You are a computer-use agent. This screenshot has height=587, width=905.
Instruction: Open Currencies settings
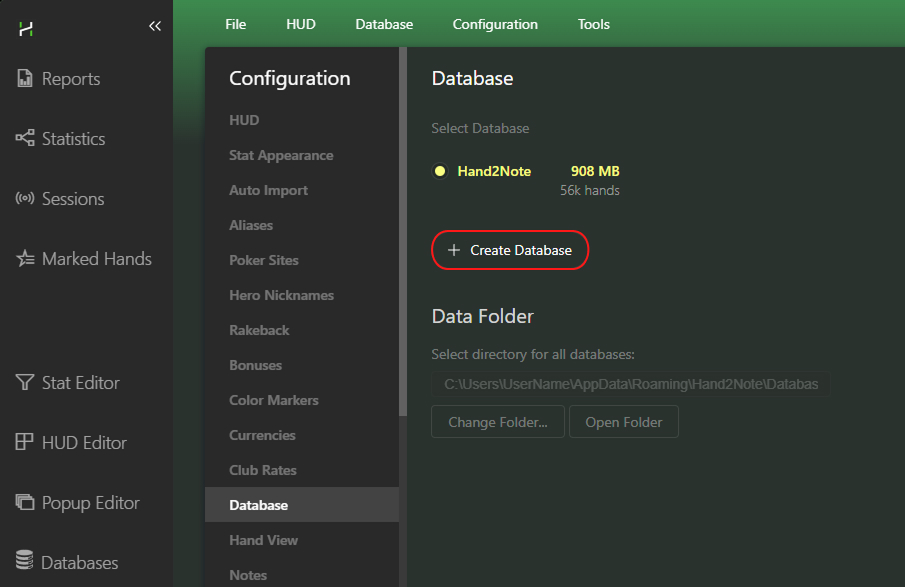[x=302, y=435]
